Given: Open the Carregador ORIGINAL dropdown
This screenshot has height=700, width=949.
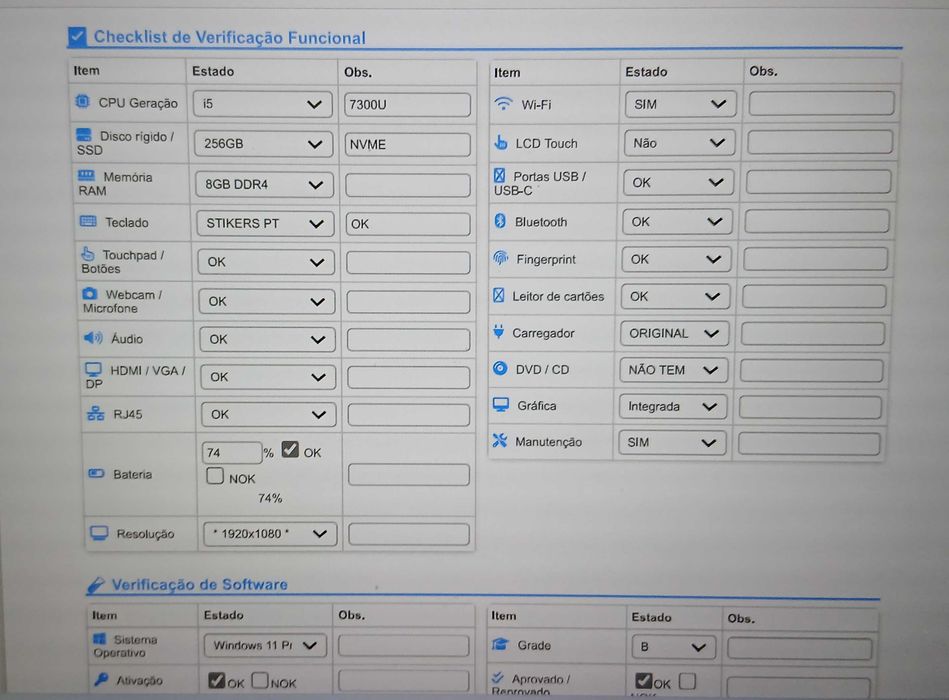Looking at the screenshot, I should click(x=674, y=333).
